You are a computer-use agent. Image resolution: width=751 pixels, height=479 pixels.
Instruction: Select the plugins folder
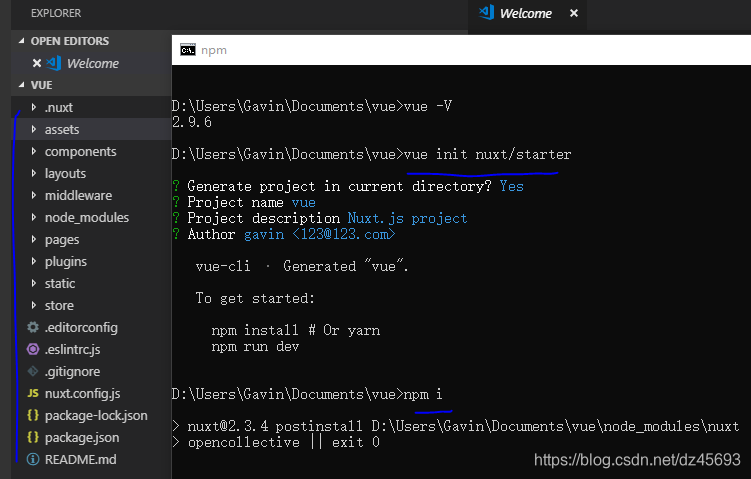(91, 262)
